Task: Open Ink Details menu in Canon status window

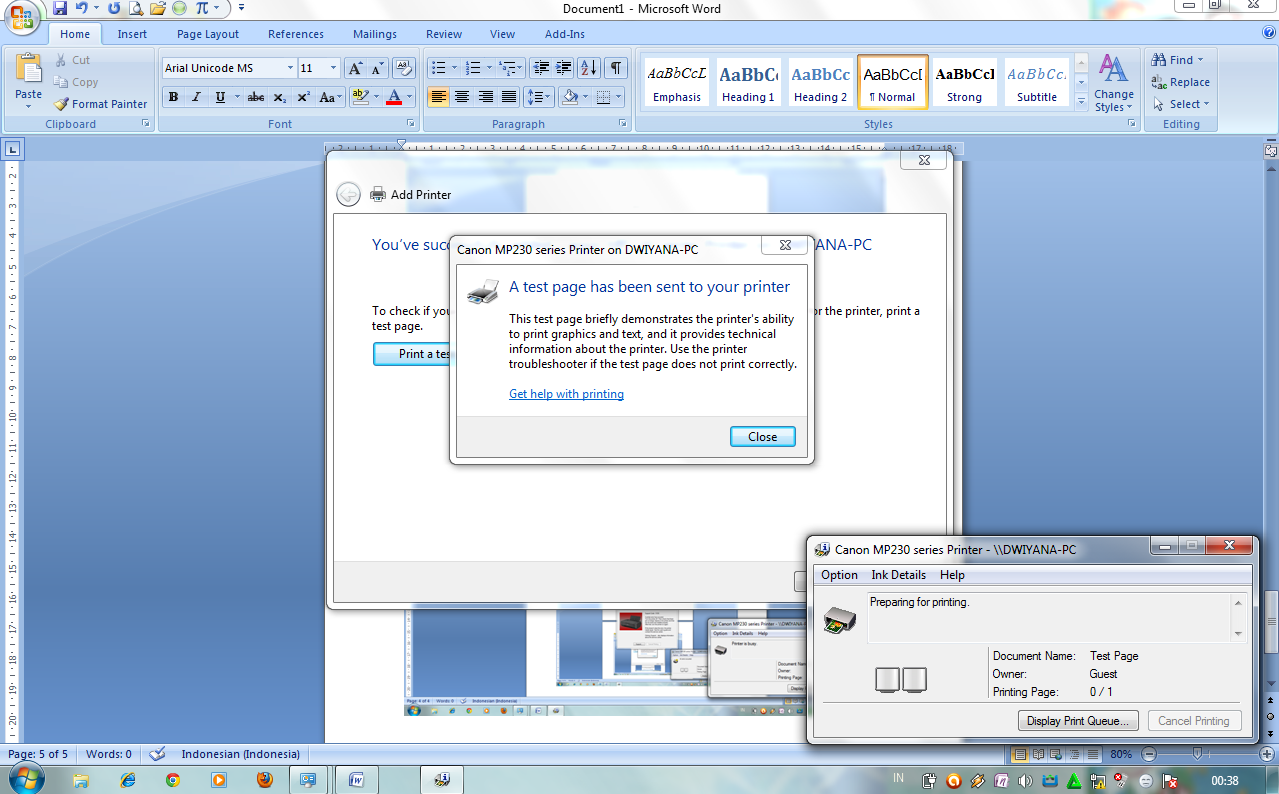Action: pyautogui.click(x=898, y=575)
